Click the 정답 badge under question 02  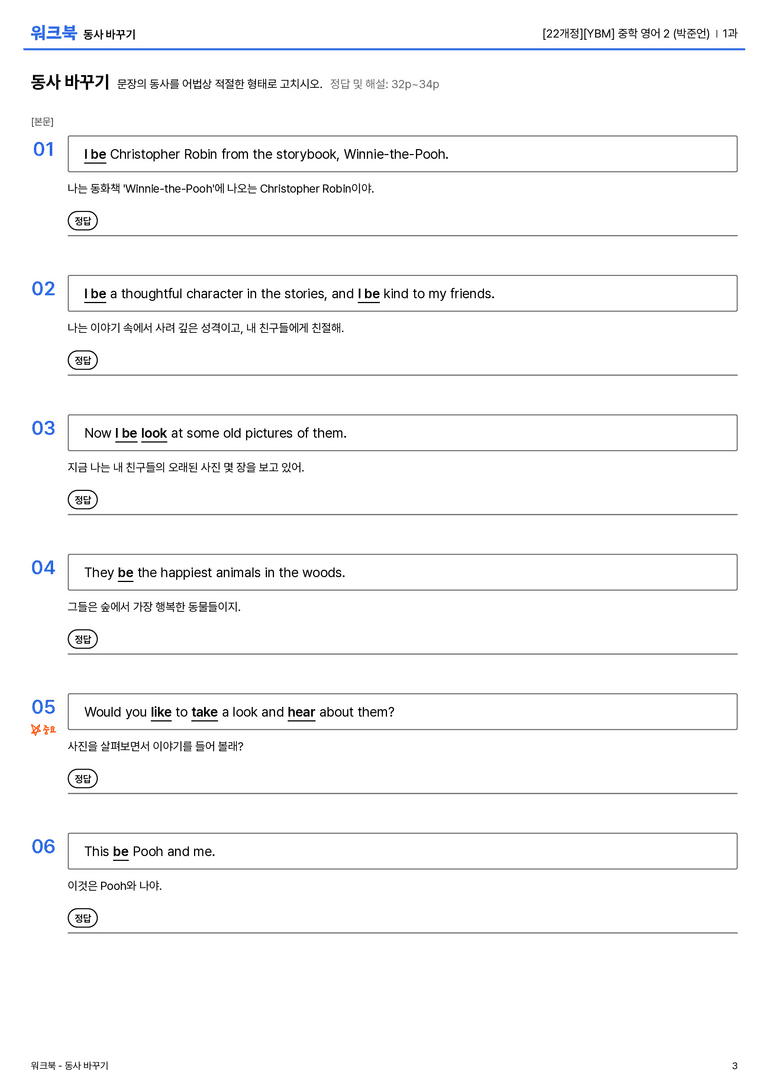(82, 360)
